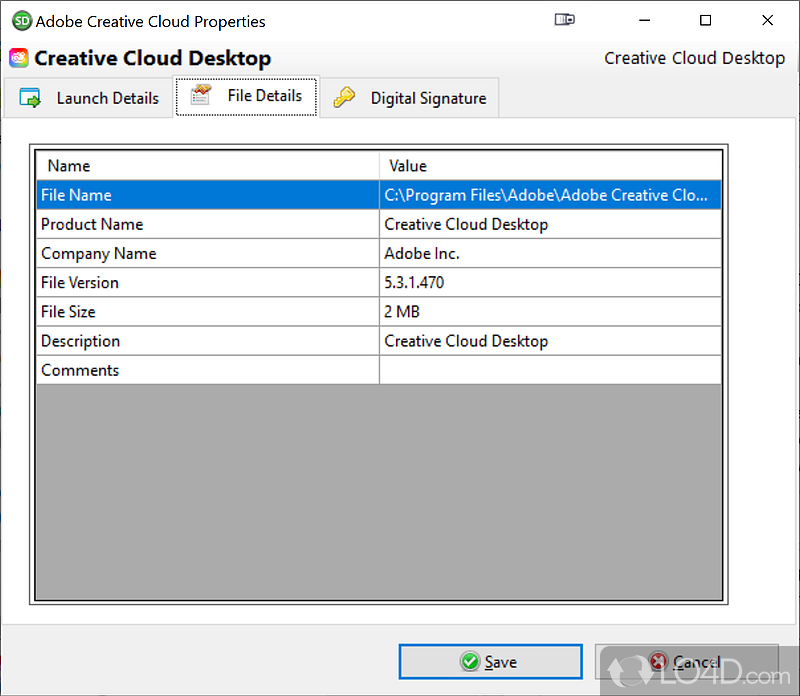Select the File Version 5.3.1.470 value
800x696 pixels.
point(414,283)
